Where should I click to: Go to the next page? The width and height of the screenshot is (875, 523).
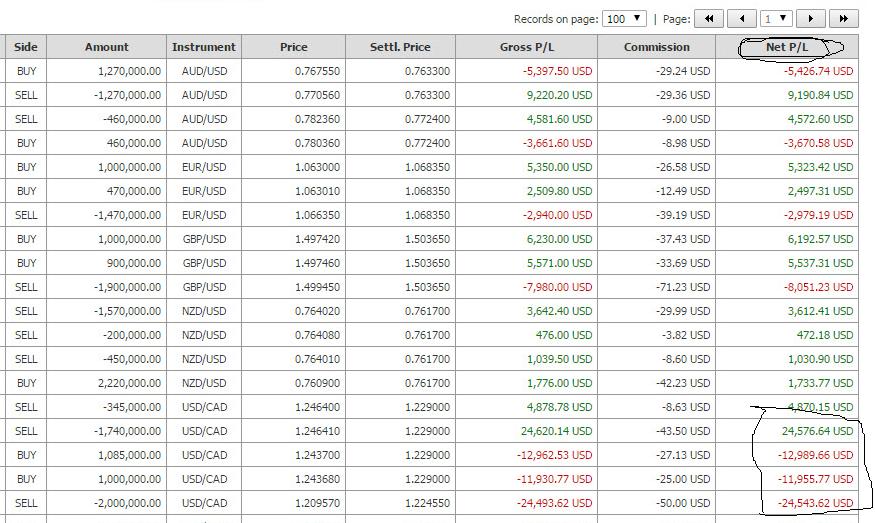point(811,18)
